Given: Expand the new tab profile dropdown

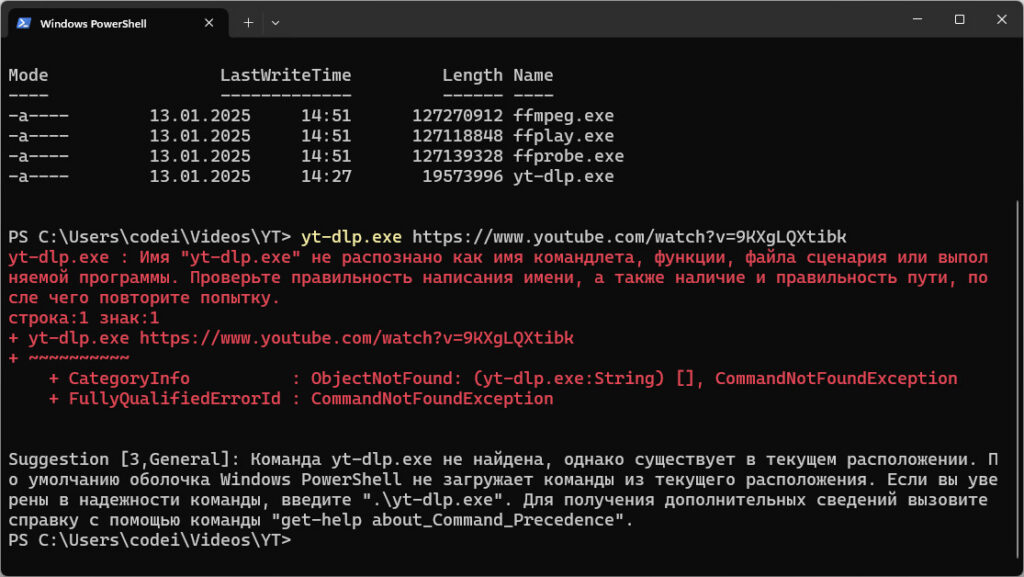Looking at the screenshot, I should point(276,22).
